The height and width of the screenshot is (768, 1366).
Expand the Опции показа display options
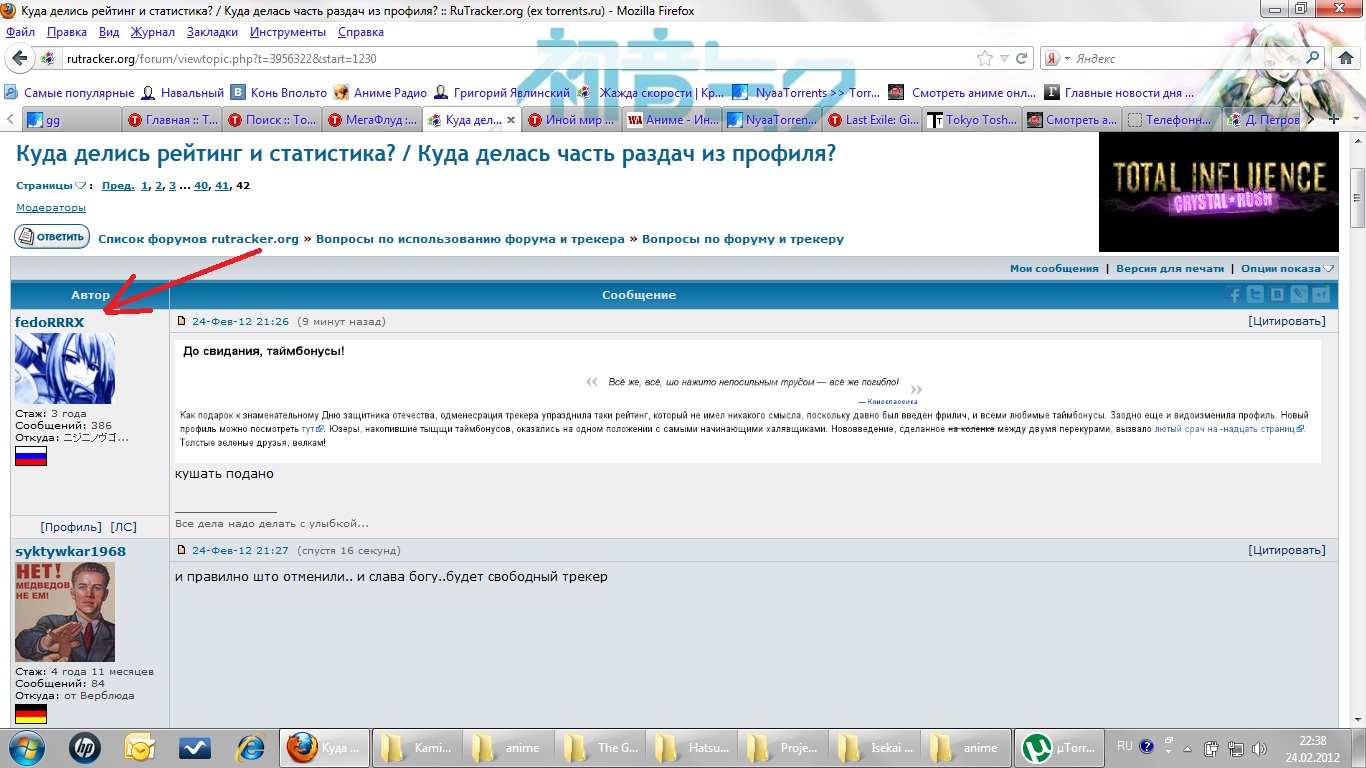pyautogui.click(x=1287, y=268)
